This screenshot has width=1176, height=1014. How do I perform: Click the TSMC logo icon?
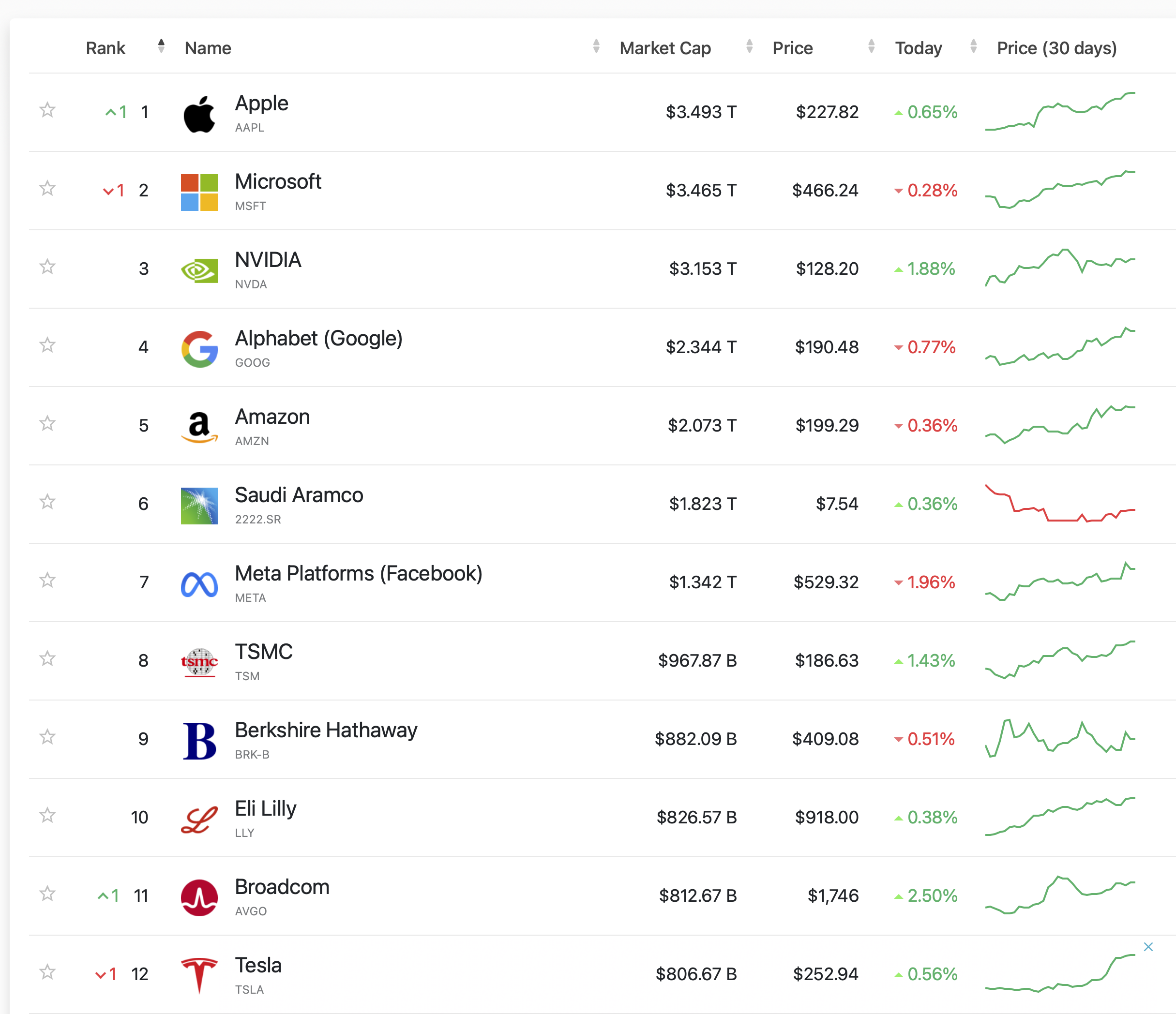[199, 662]
